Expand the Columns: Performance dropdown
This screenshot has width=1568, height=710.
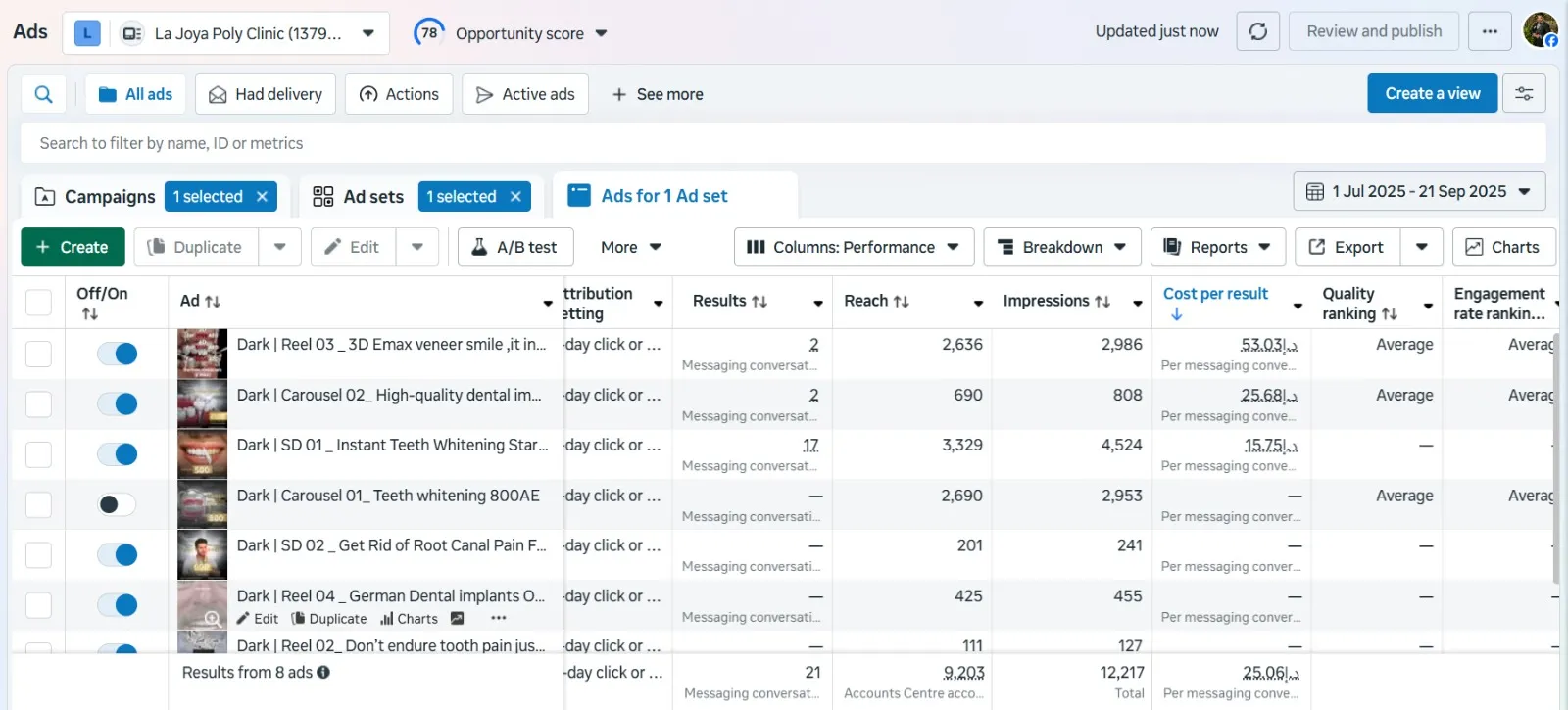point(853,247)
